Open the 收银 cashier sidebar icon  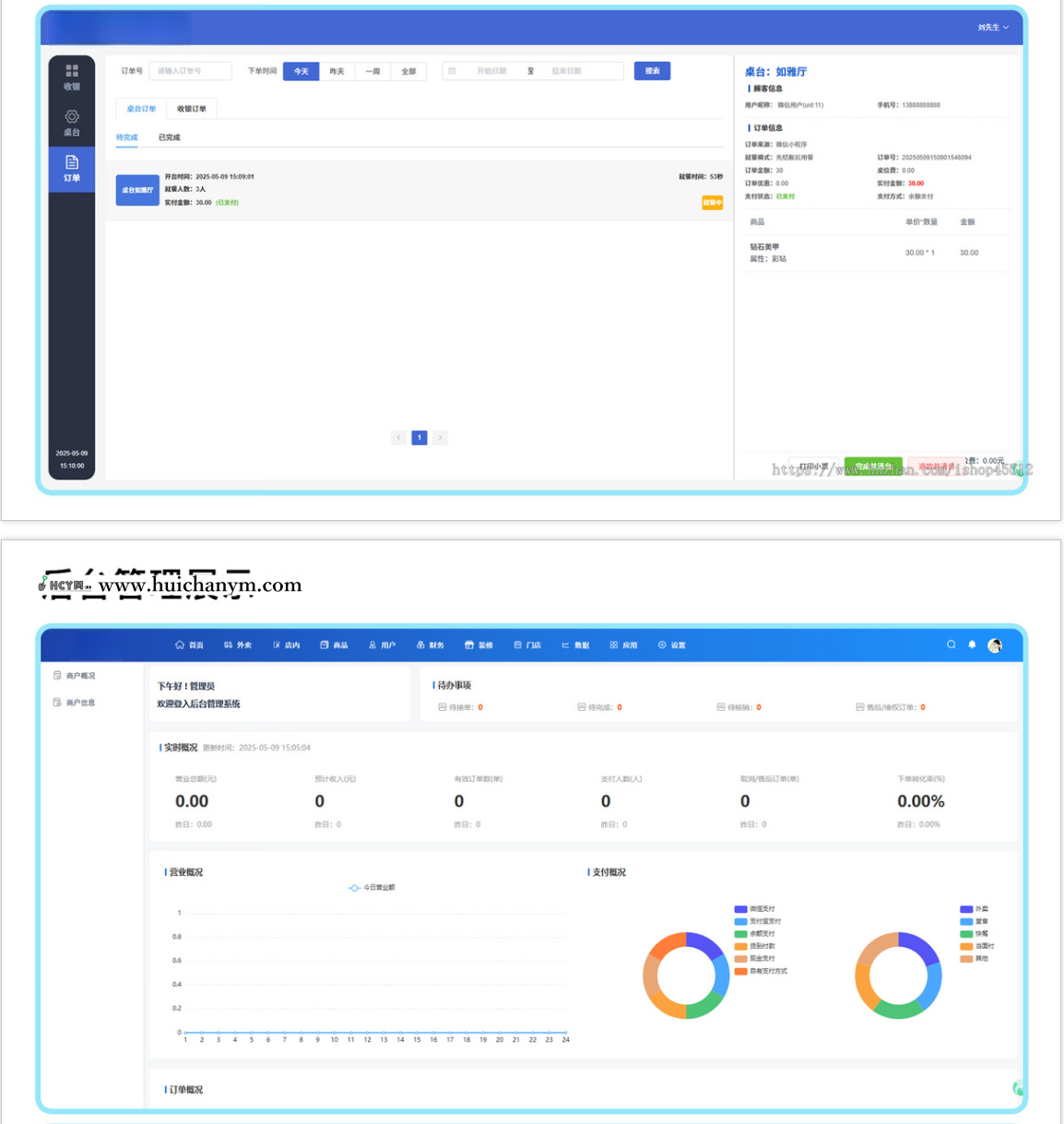[x=72, y=77]
